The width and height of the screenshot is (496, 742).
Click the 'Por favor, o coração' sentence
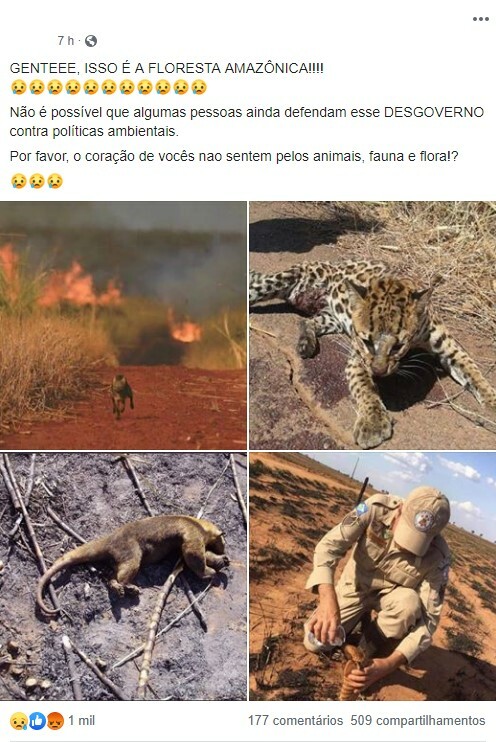point(234,156)
